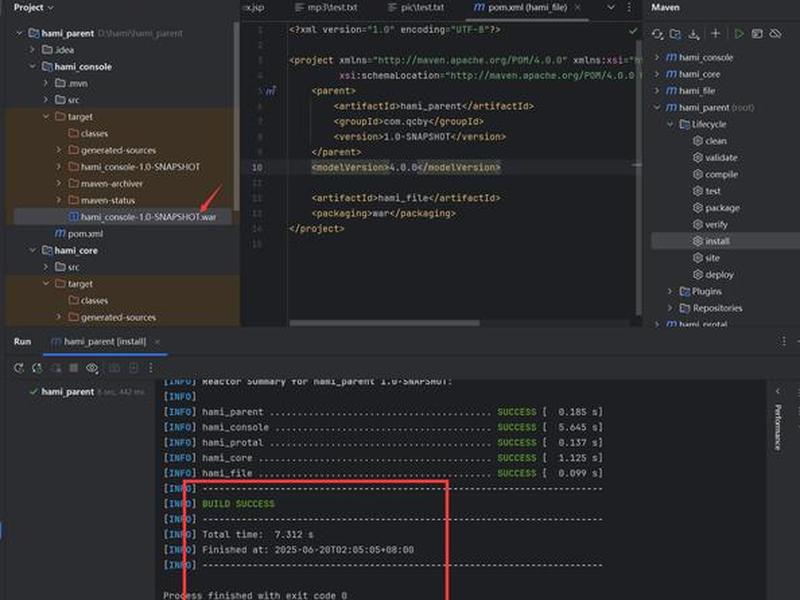Open more Run toolbar options

[x=151, y=368]
